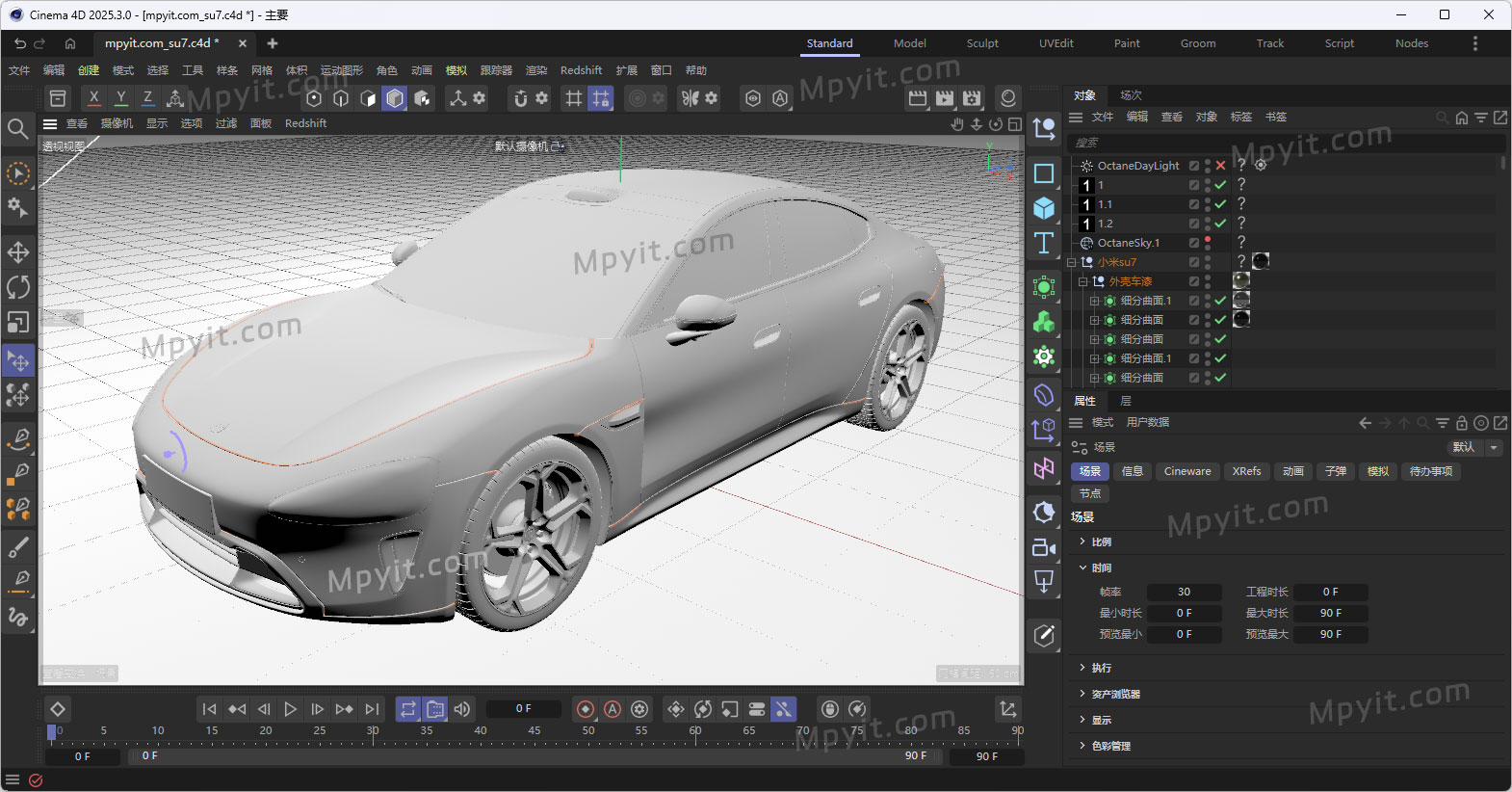
Task: Click the 待办事项 attribute tab button
Action: [1431, 471]
